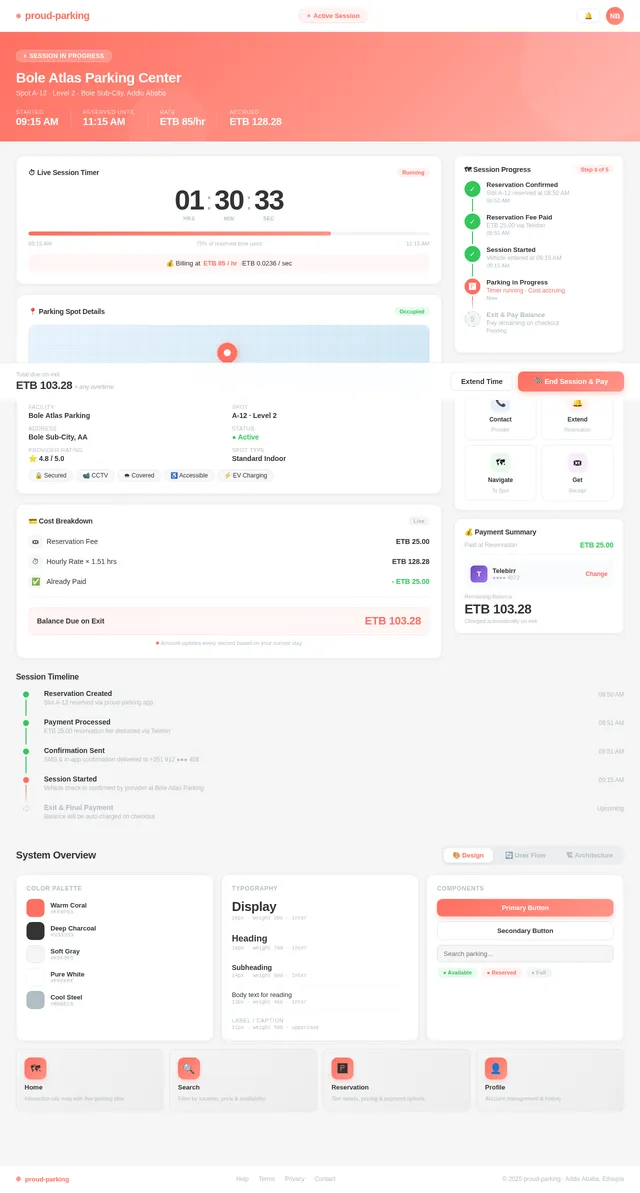
Task: Open the Profile person icon card
Action: coord(496,1068)
